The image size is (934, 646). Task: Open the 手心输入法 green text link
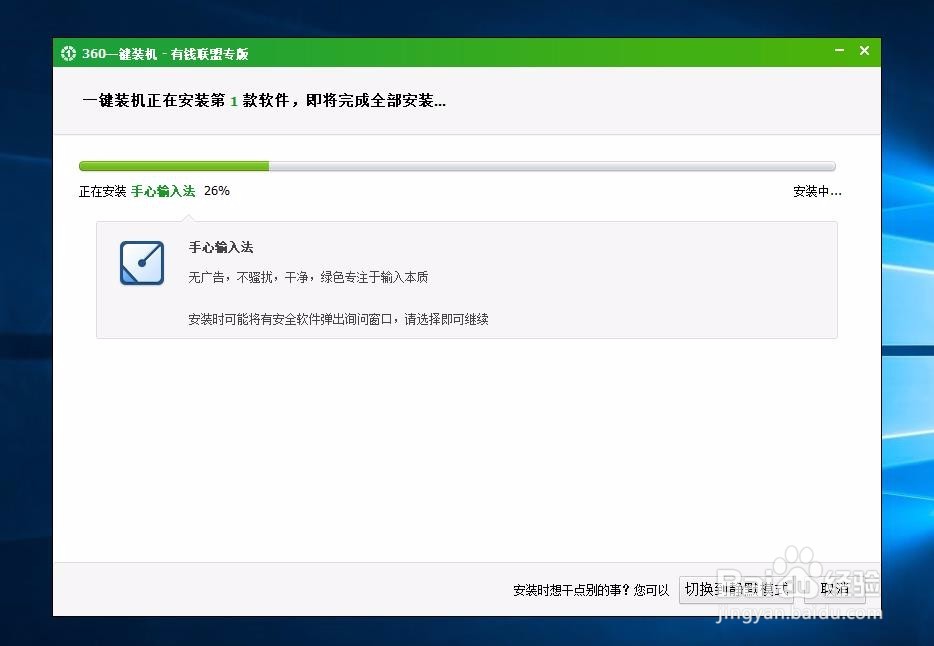coord(166,191)
